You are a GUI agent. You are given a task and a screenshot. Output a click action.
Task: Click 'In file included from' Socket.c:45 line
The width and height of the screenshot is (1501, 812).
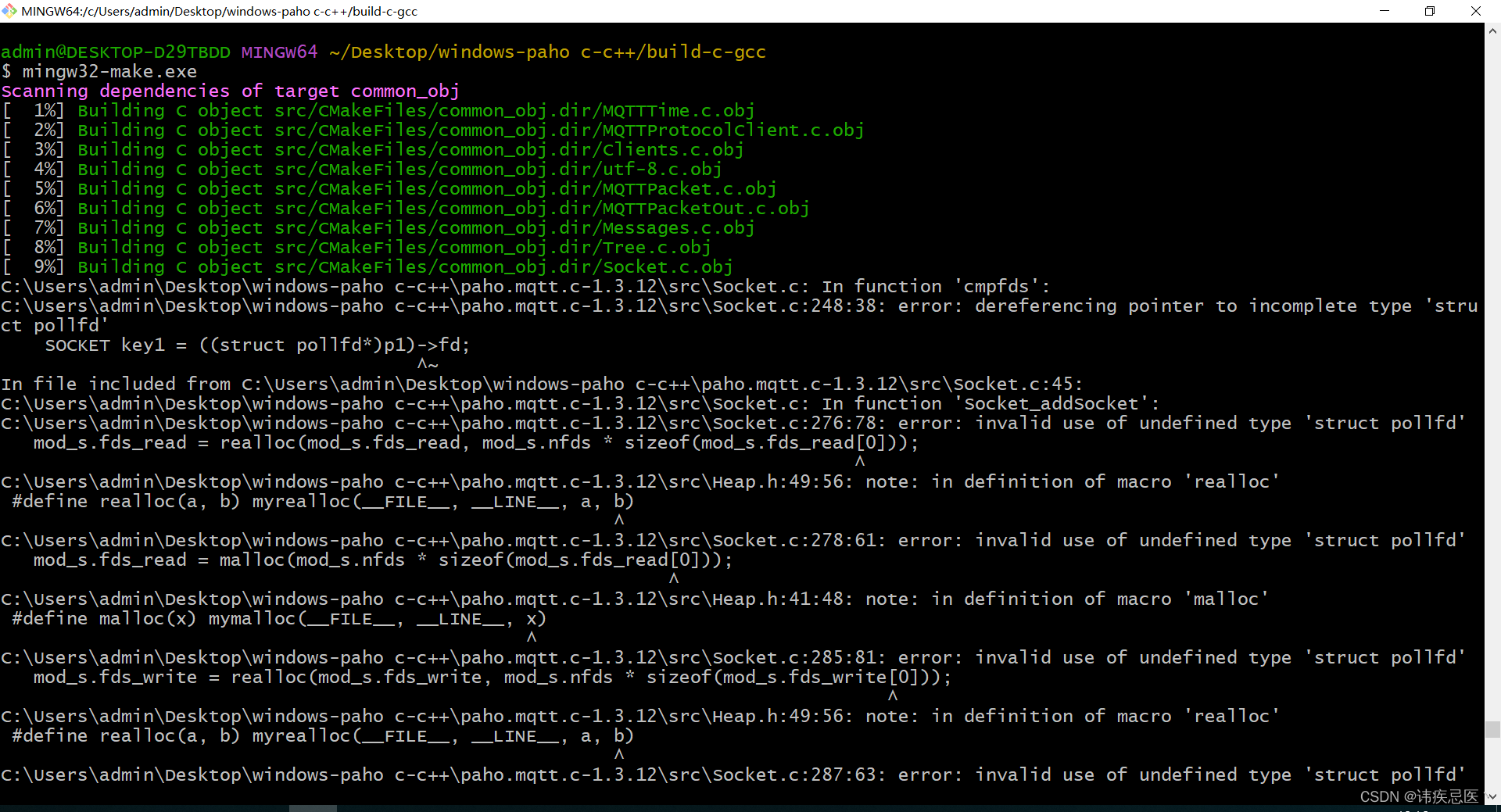(x=543, y=385)
